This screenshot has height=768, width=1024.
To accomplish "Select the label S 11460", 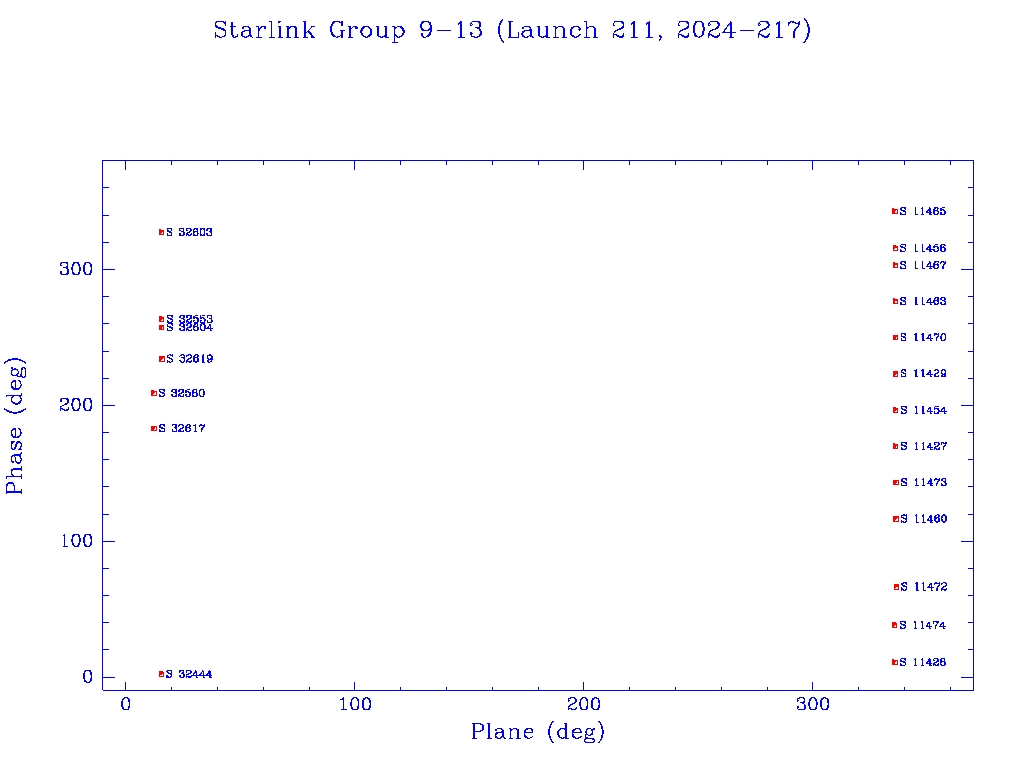I will point(923,519).
